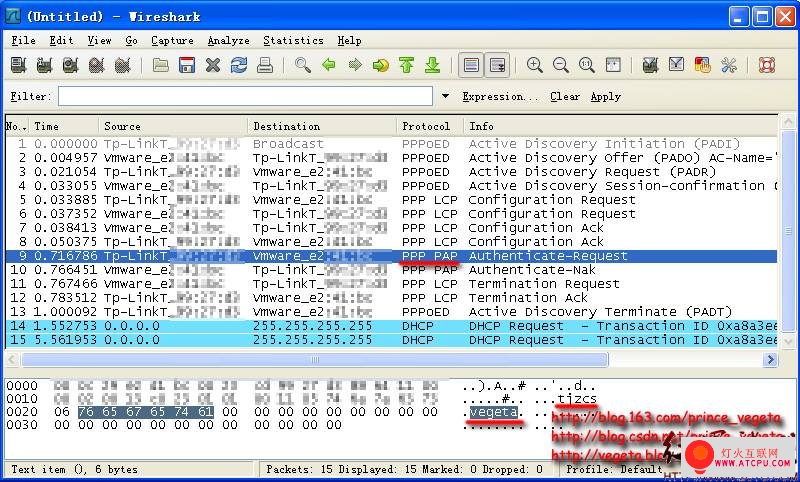Sort by Source column header

click(x=173, y=126)
